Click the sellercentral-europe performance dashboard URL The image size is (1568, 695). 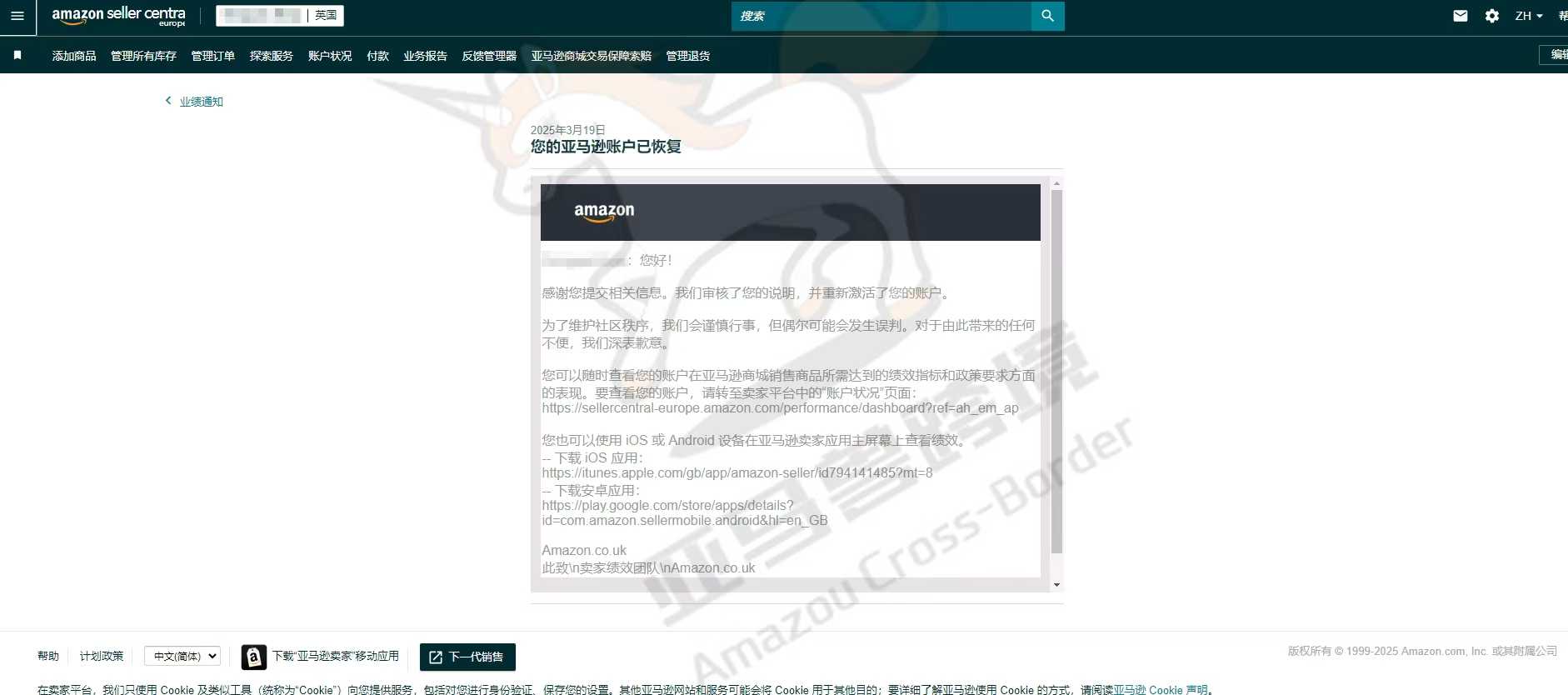(x=780, y=408)
